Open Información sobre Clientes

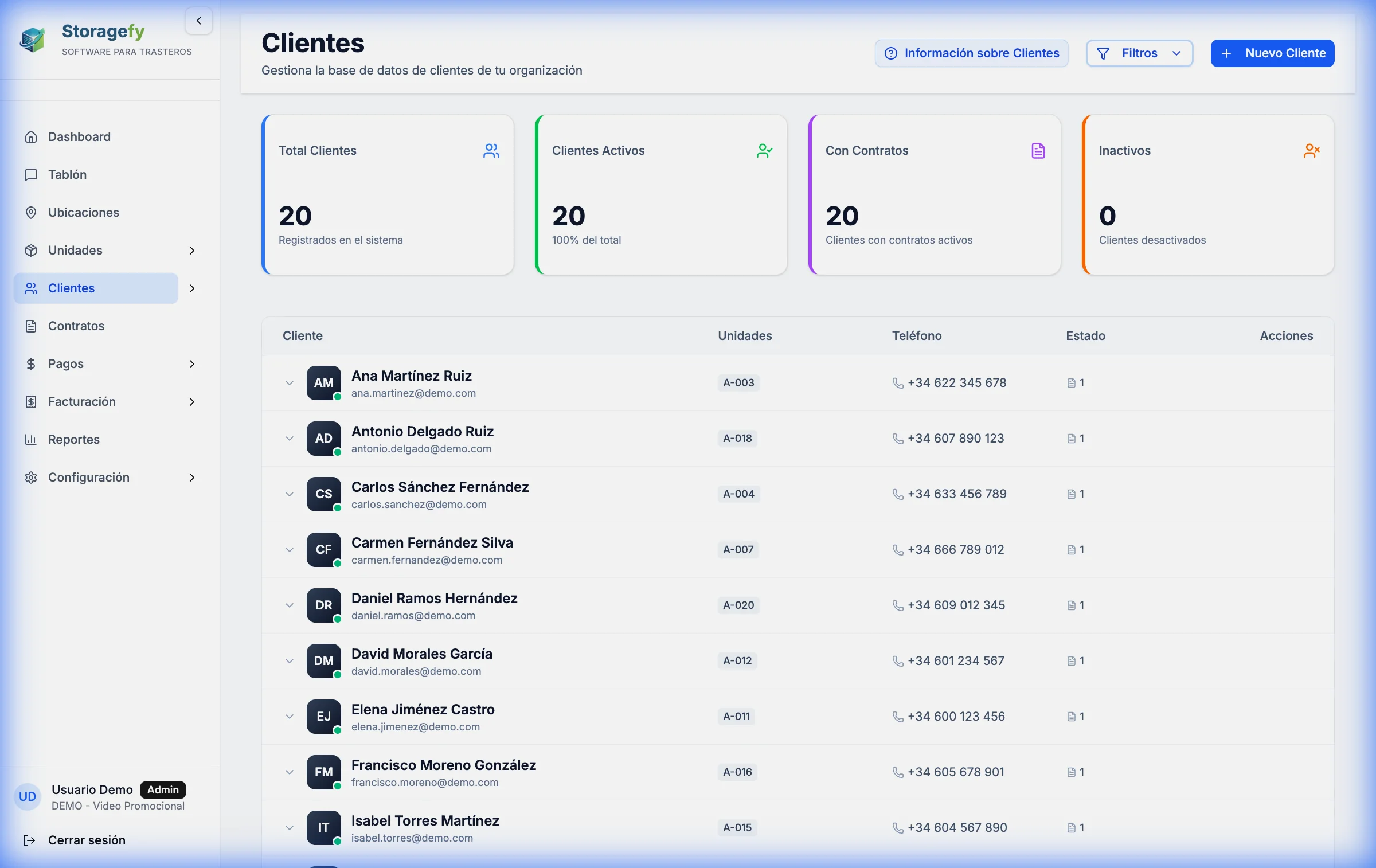[971, 53]
